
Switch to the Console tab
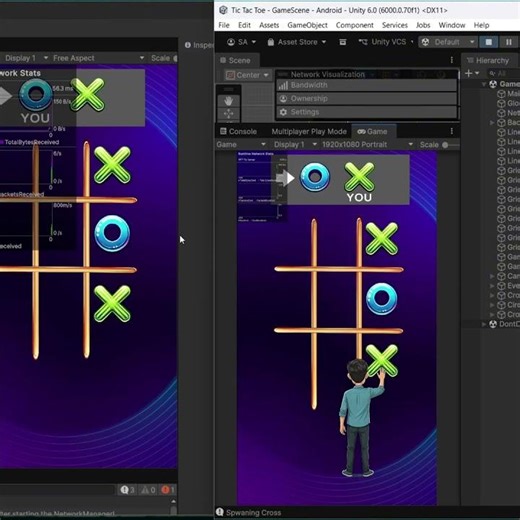[239, 132]
